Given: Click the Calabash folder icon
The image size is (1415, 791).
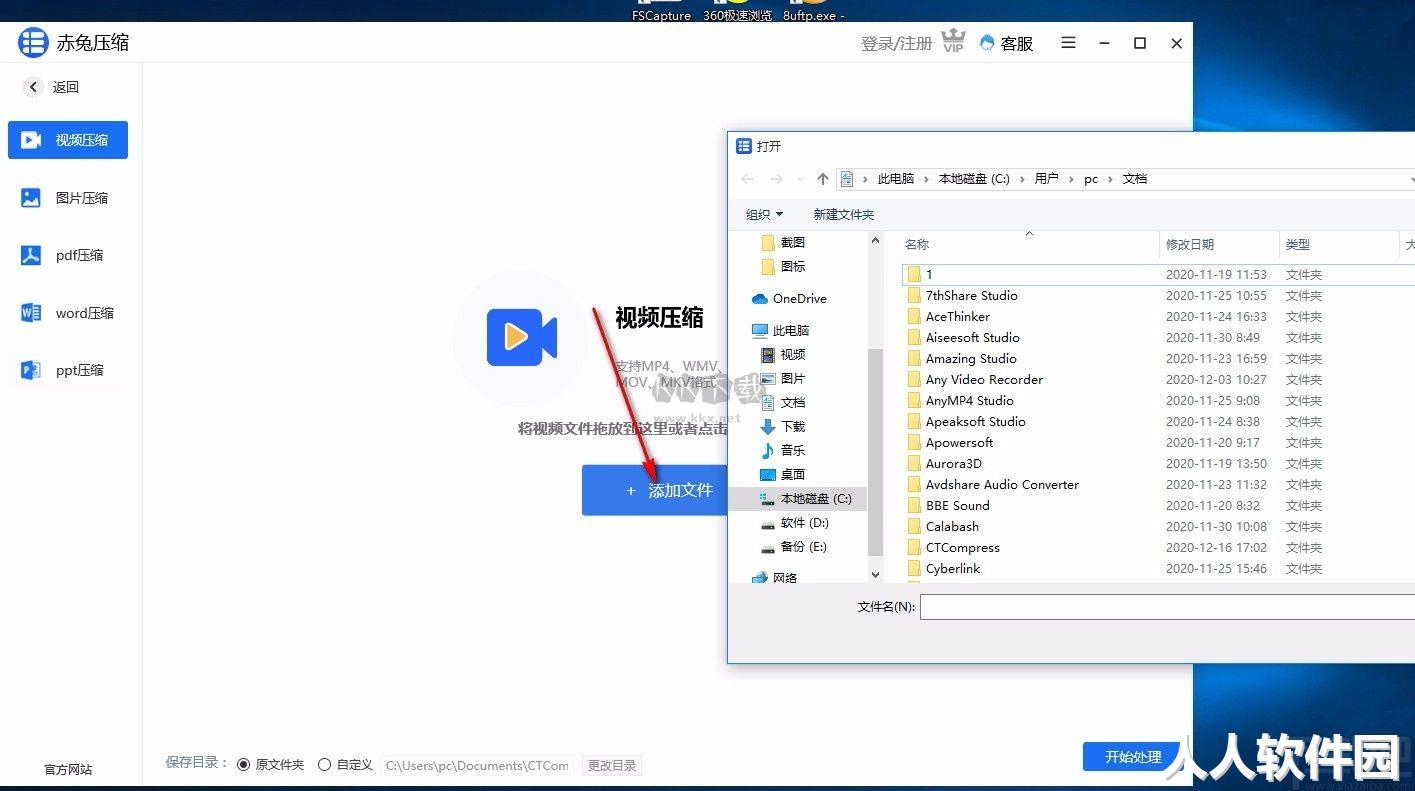Looking at the screenshot, I should point(913,526).
